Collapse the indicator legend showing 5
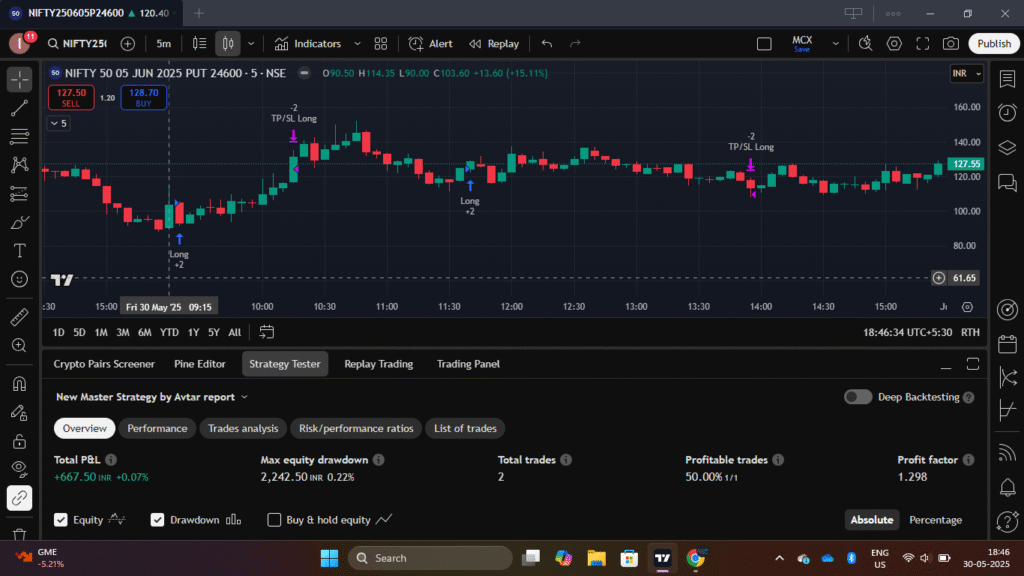The width and height of the screenshot is (1024, 576). [59, 123]
